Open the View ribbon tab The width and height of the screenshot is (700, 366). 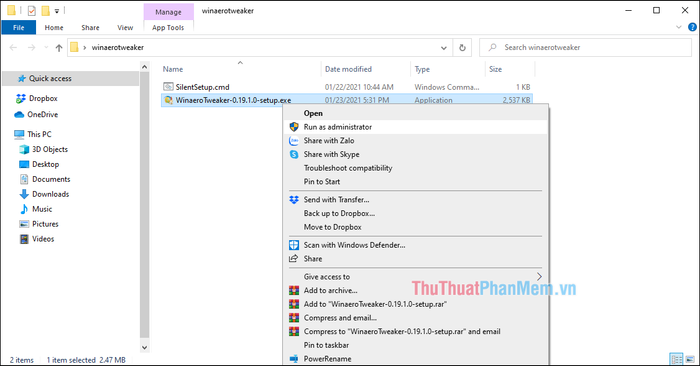click(x=125, y=27)
